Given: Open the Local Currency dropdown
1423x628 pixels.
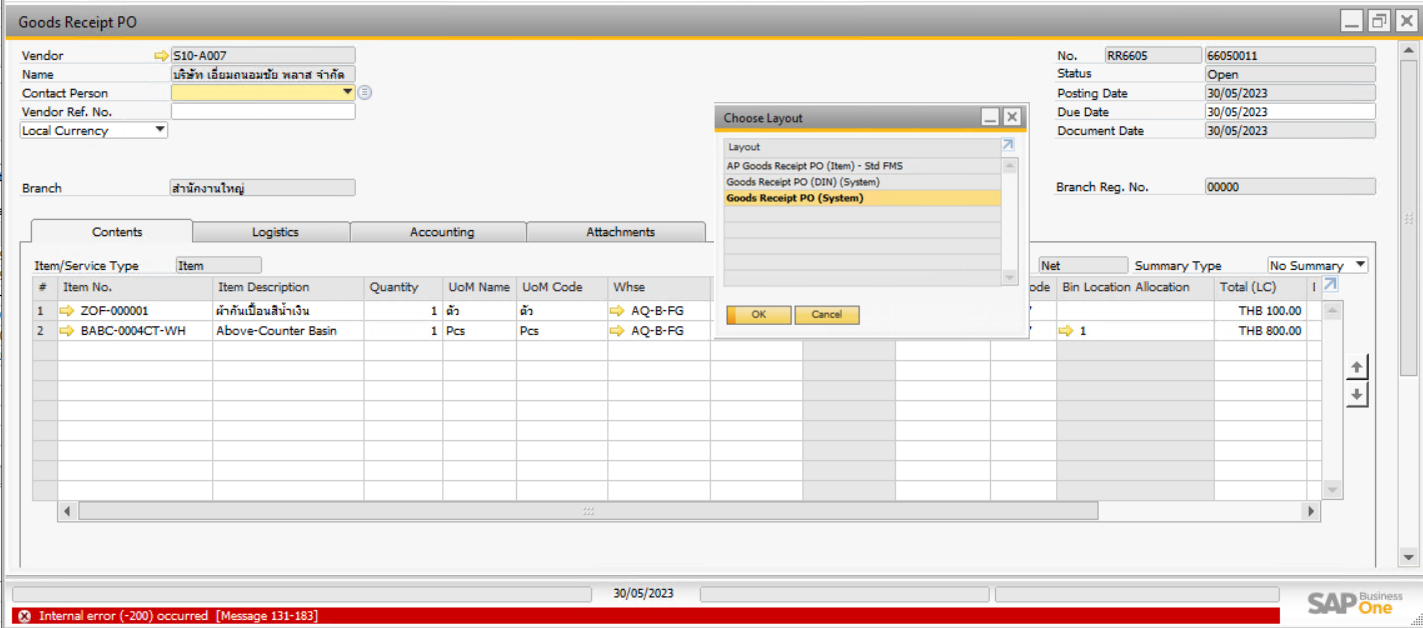Looking at the screenshot, I should [159, 130].
